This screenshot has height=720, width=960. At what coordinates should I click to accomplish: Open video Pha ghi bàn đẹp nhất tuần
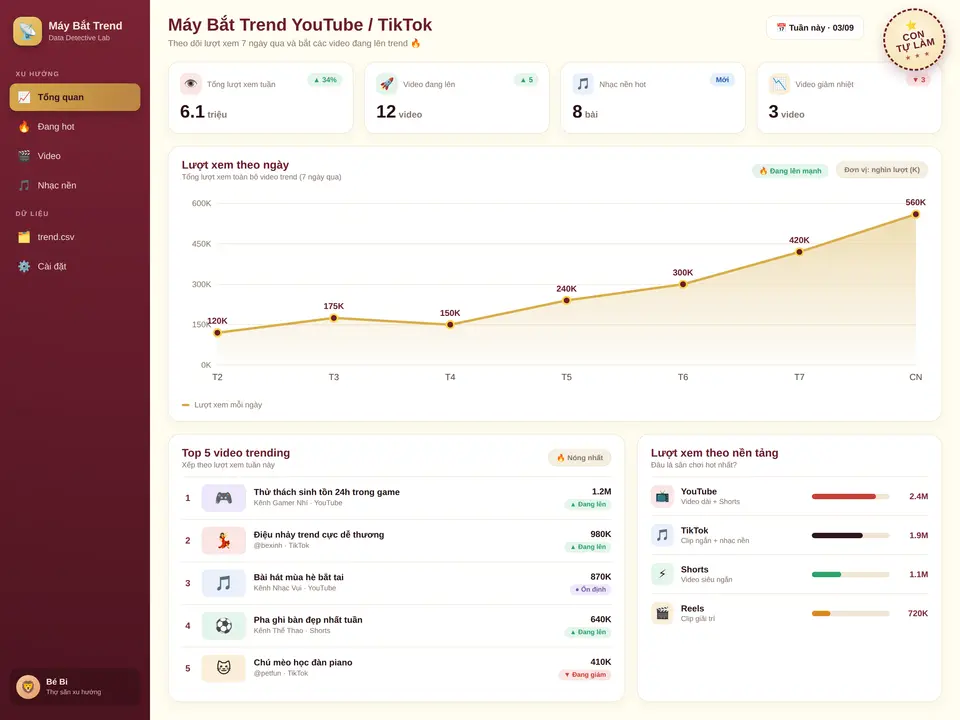[x=396, y=626]
